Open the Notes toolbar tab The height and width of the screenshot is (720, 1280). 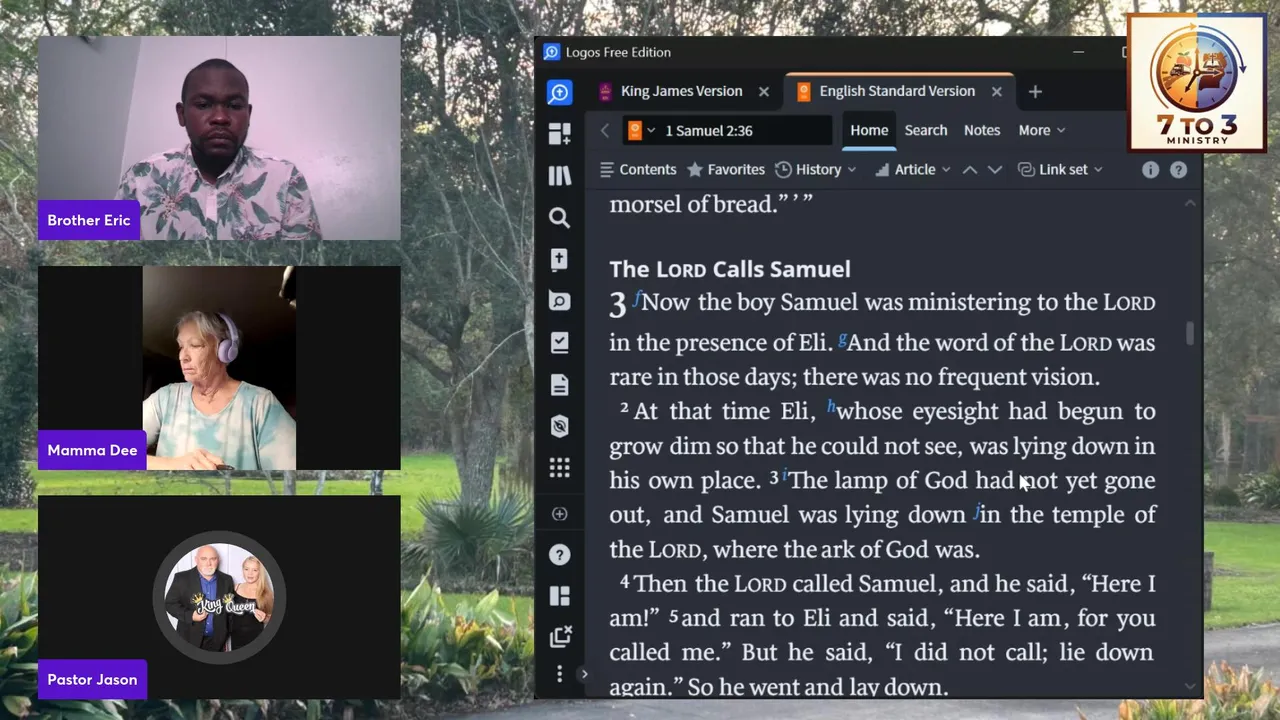point(982,130)
